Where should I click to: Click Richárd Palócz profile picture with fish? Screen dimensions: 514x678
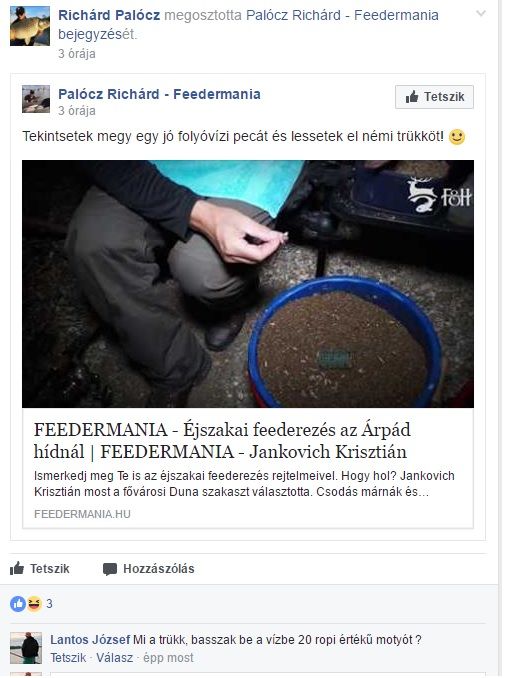click(x=30, y=26)
